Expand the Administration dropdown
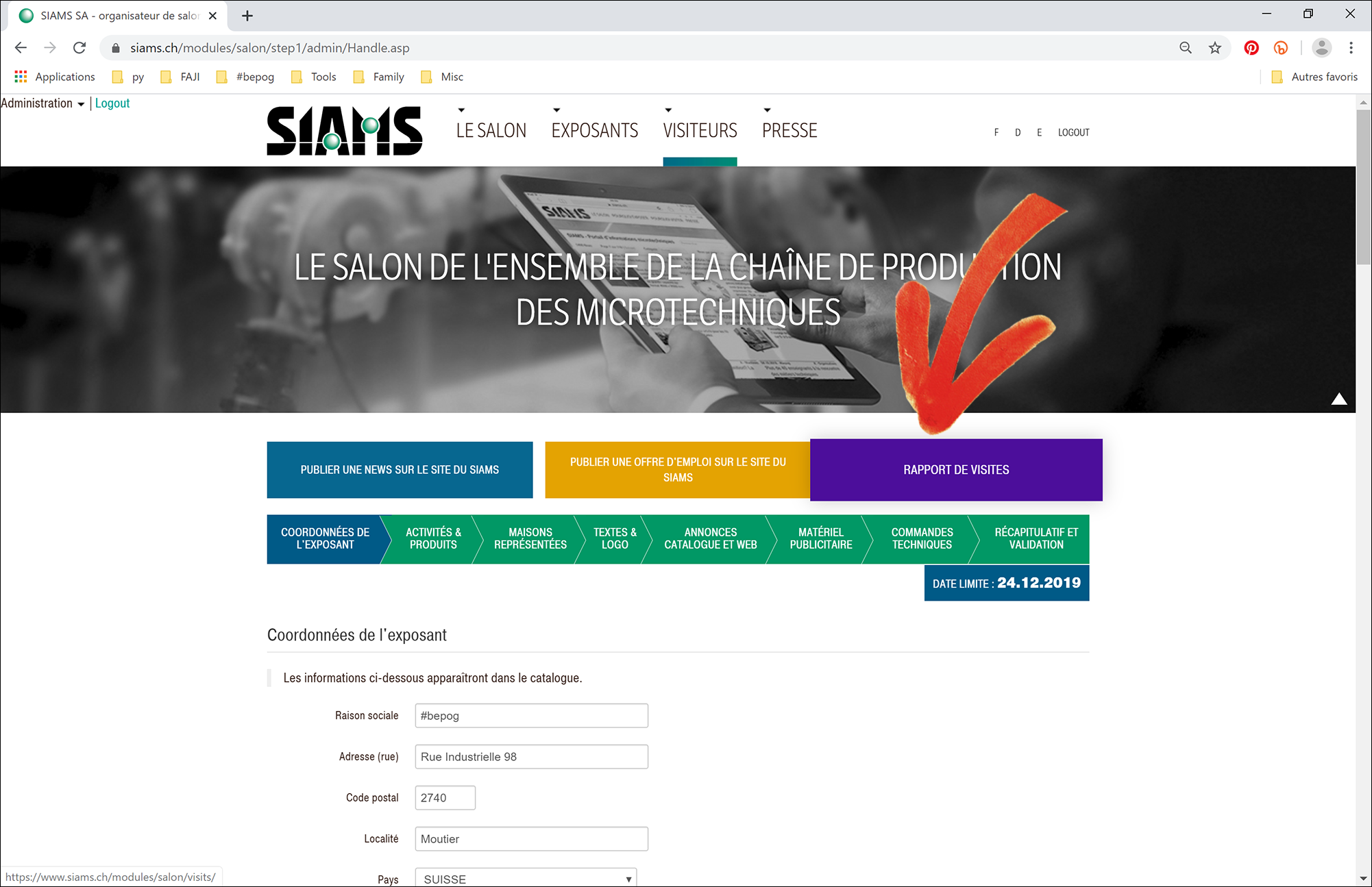 pos(42,103)
